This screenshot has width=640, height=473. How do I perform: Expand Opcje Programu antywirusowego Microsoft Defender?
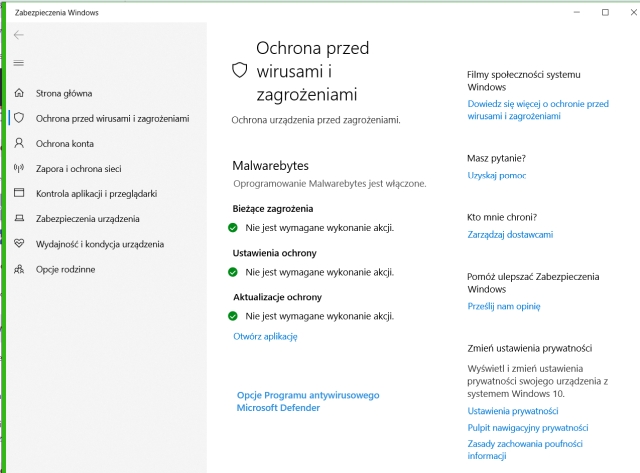coord(308,401)
